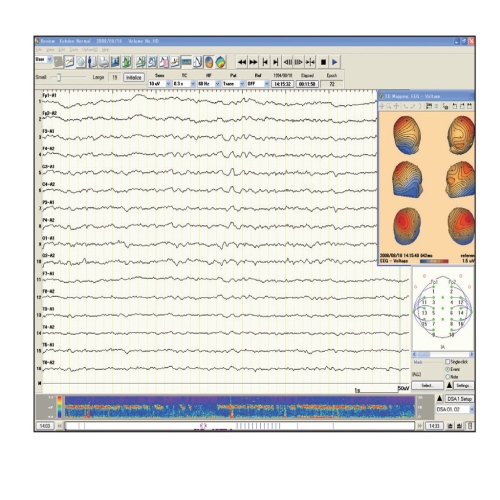Click the left arrow before event timeline
Viewport: 500px width, 500px height.
[x=60, y=426]
